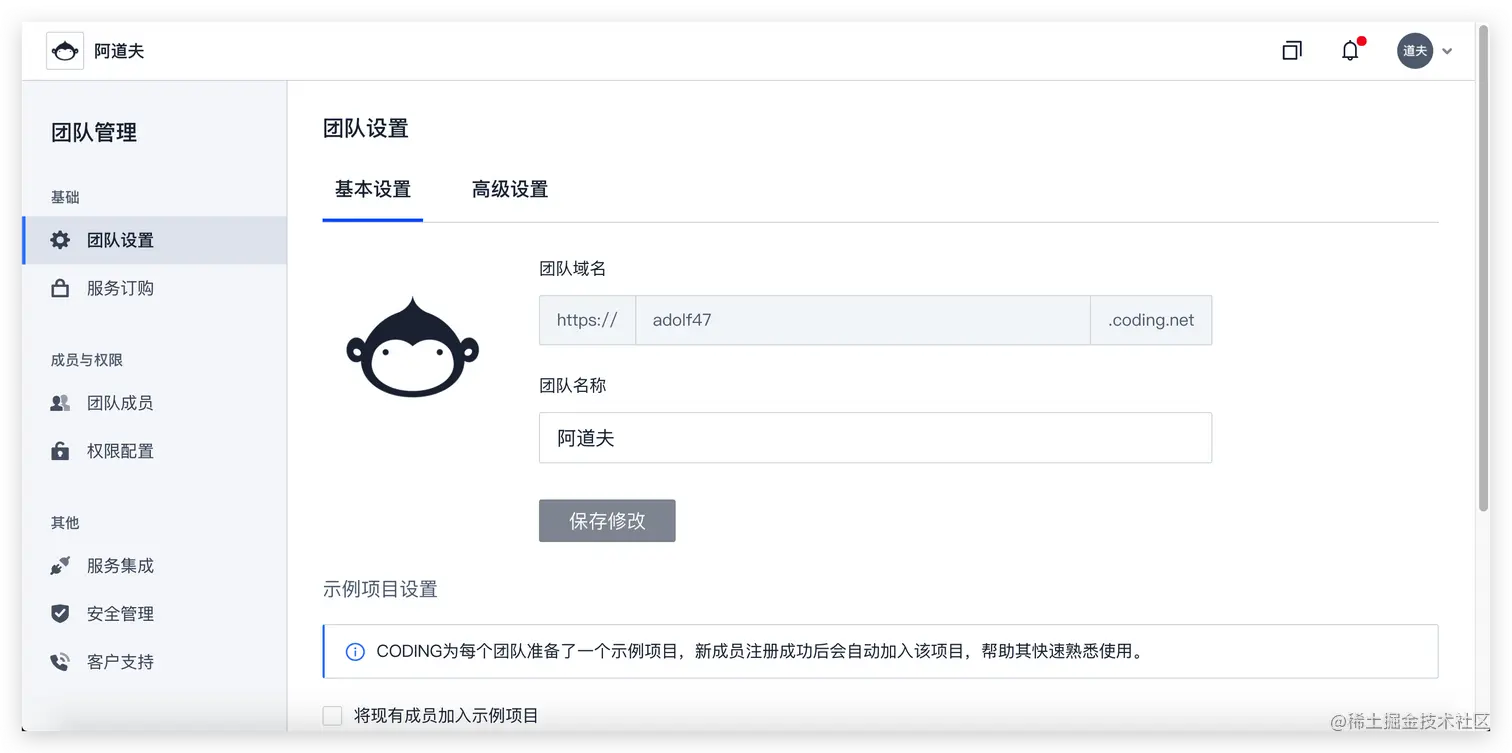Click the https:// prefix label

point(587,320)
